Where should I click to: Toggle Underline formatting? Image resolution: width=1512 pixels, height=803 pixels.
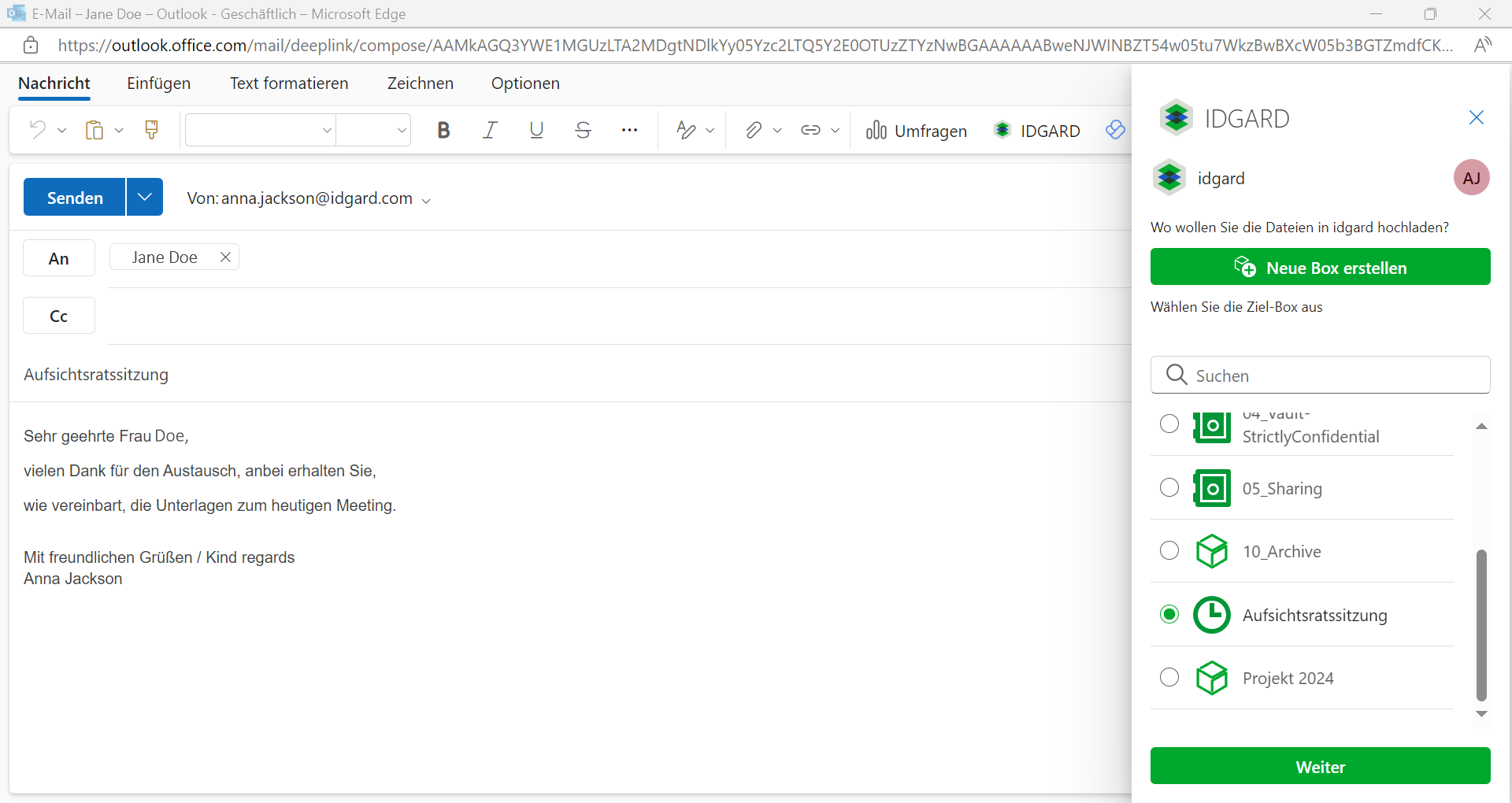pos(536,130)
